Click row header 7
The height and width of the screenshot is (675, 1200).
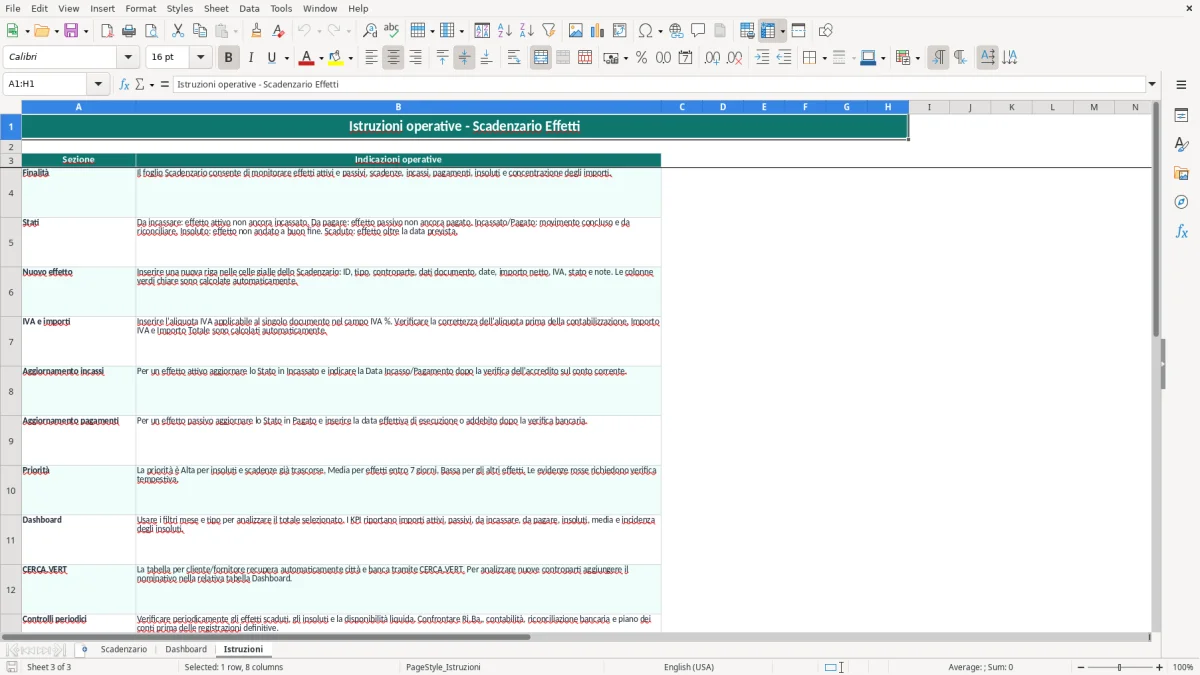pos(11,342)
